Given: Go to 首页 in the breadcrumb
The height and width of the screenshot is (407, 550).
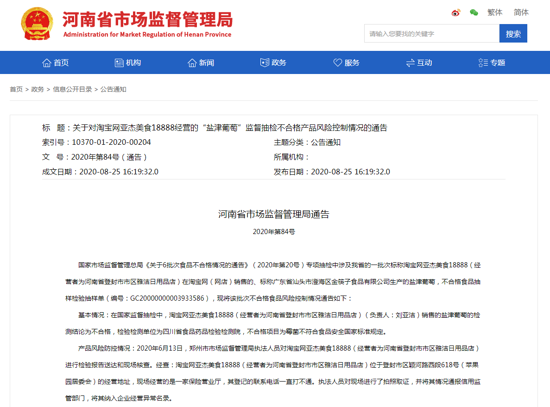Looking at the screenshot, I should 16,89.
